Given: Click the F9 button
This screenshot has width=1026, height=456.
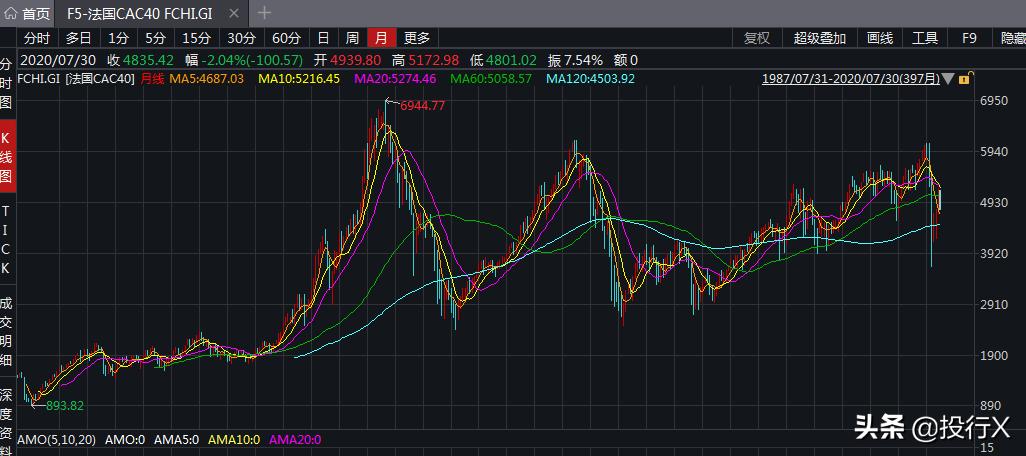Looking at the screenshot, I should click(x=969, y=38).
